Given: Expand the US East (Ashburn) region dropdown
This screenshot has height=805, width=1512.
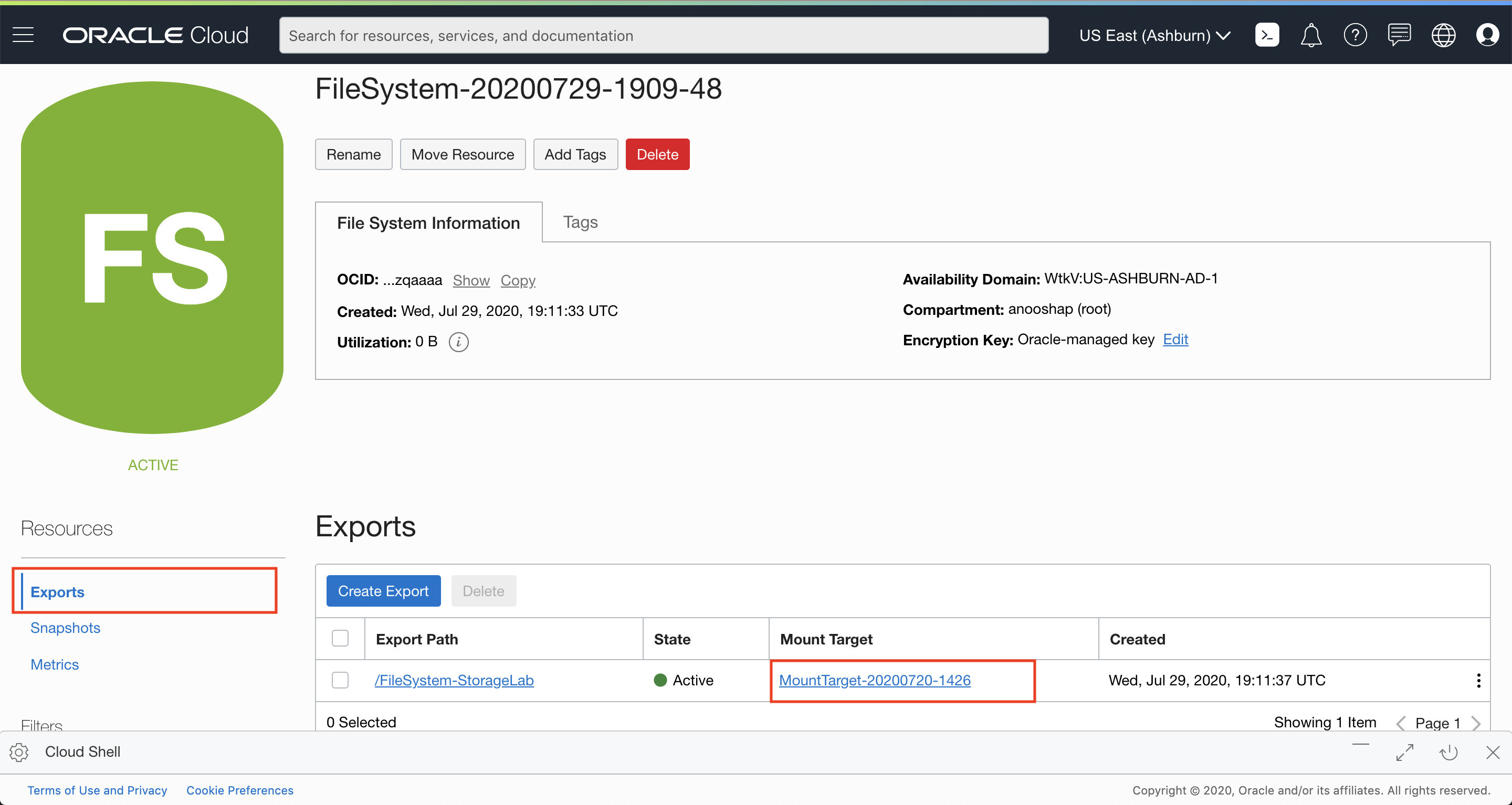Looking at the screenshot, I should tap(1154, 35).
